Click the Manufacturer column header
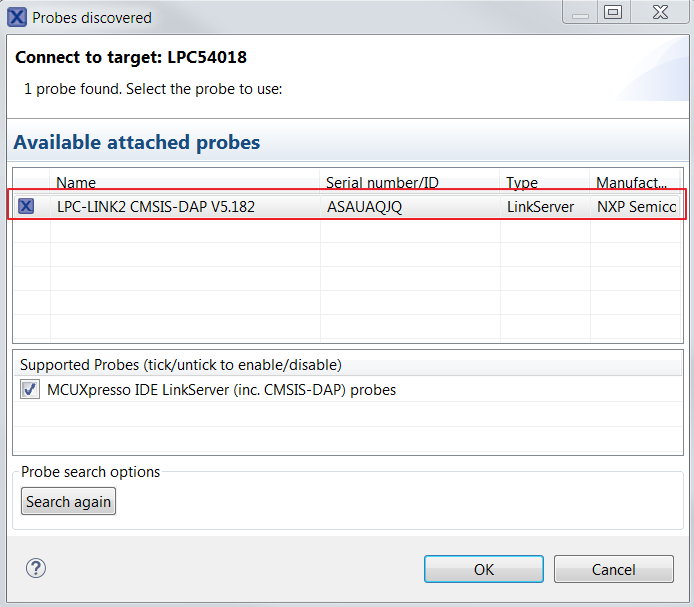Viewport: 694px width, 607px height. point(634,182)
